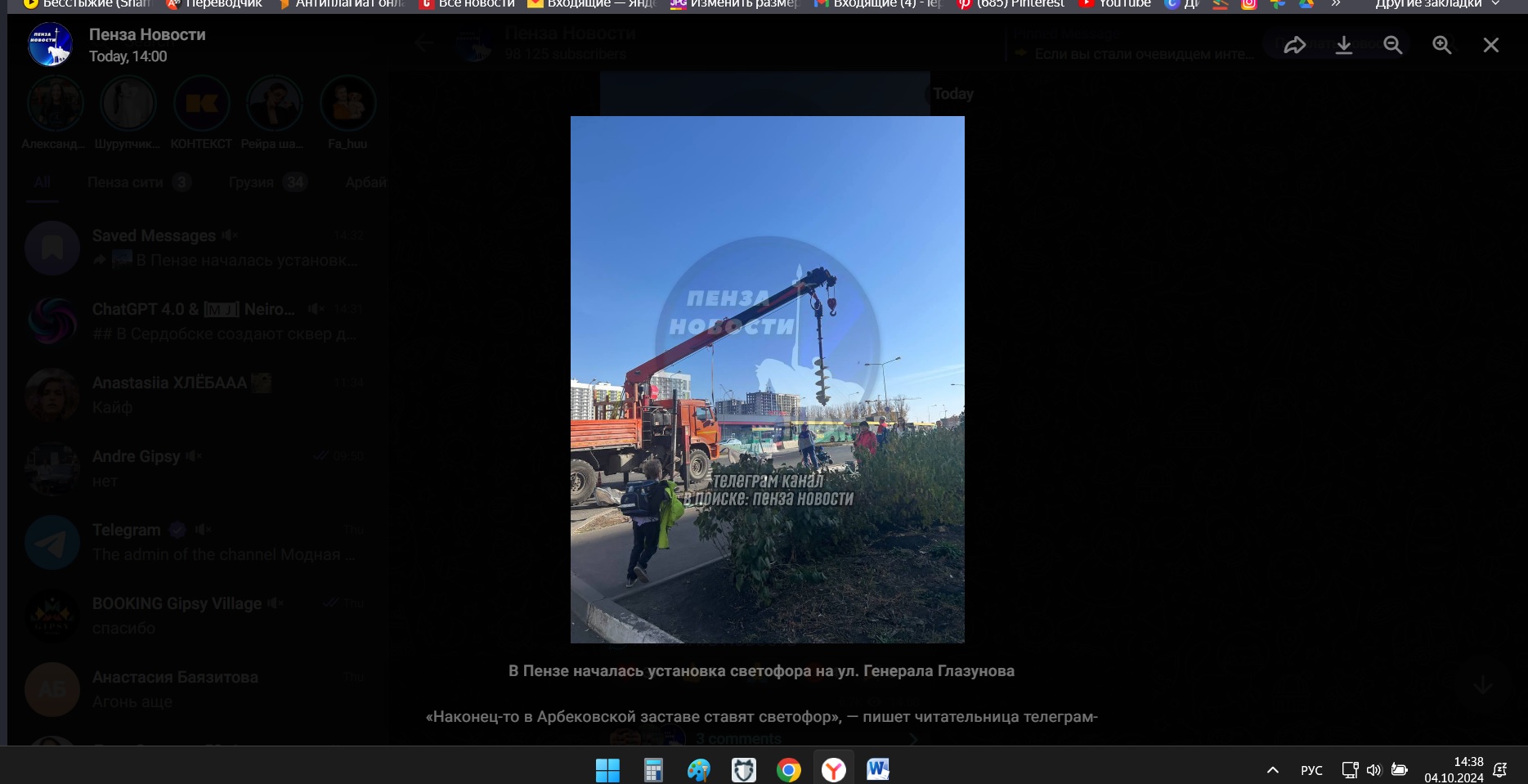
Task: Switch to Microsoft Word in the taskbar
Action: [x=878, y=769]
